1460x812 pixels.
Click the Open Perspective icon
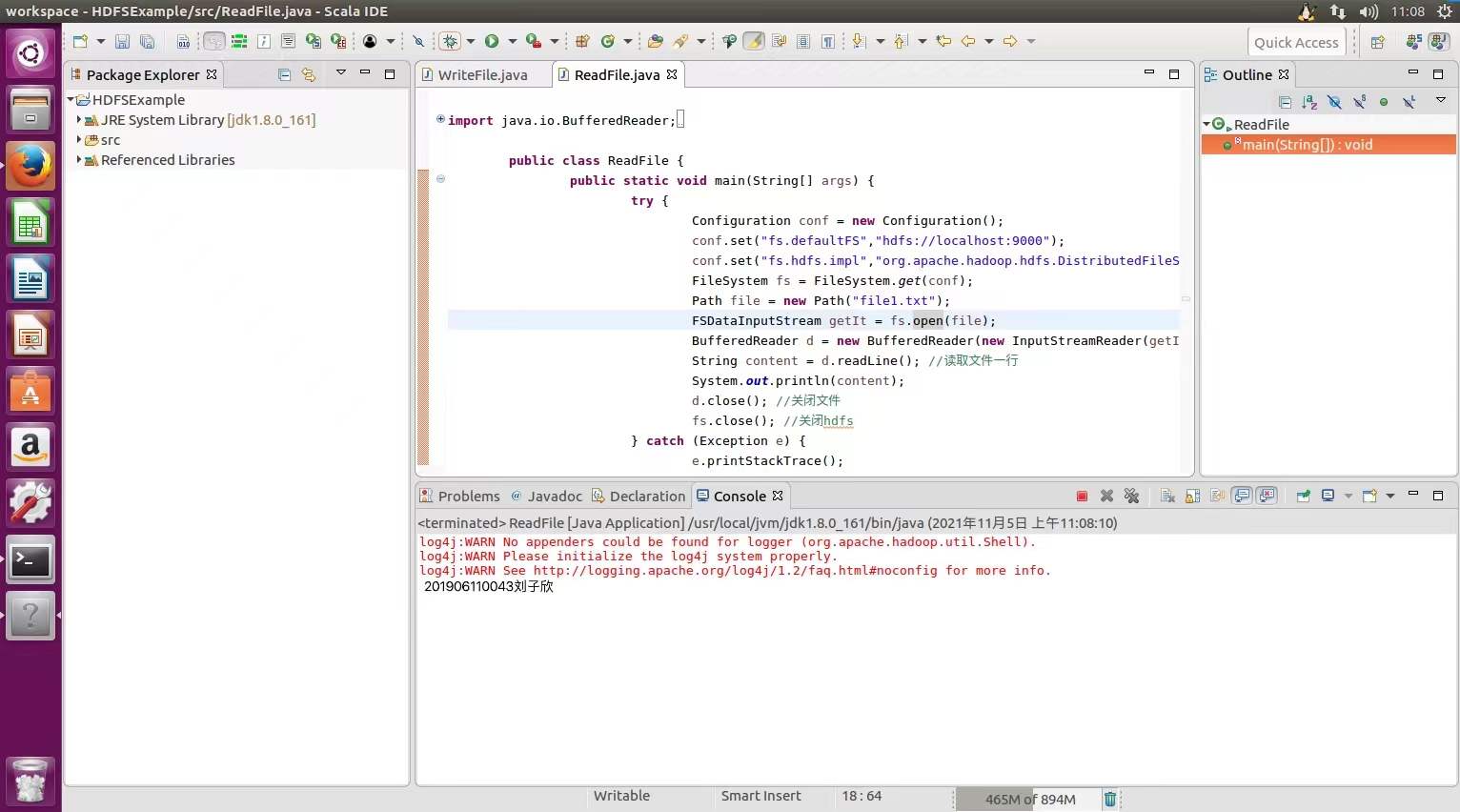(x=1377, y=42)
